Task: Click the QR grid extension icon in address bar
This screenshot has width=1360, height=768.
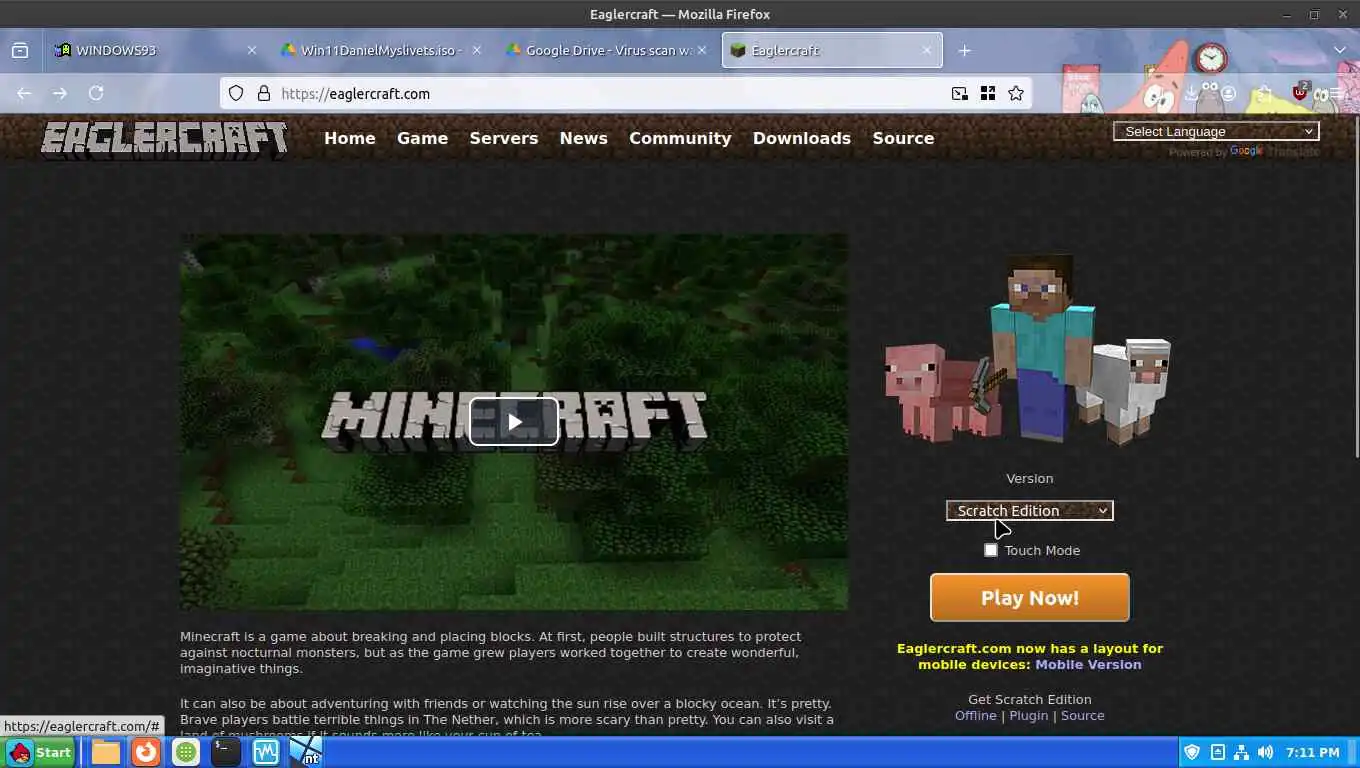Action: click(x=988, y=93)
